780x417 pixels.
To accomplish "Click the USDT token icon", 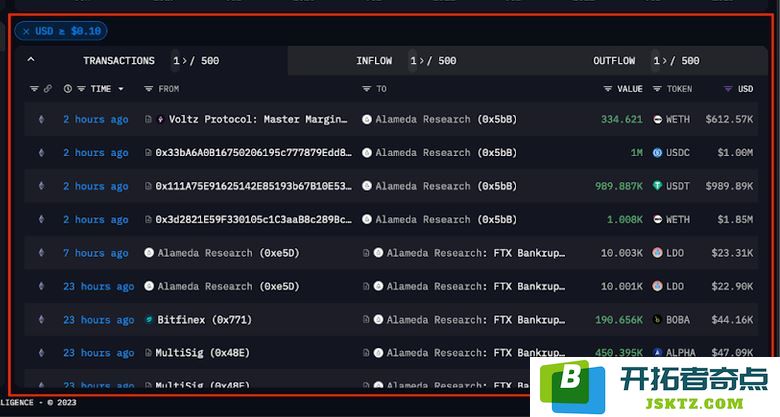I will [658, 186].
